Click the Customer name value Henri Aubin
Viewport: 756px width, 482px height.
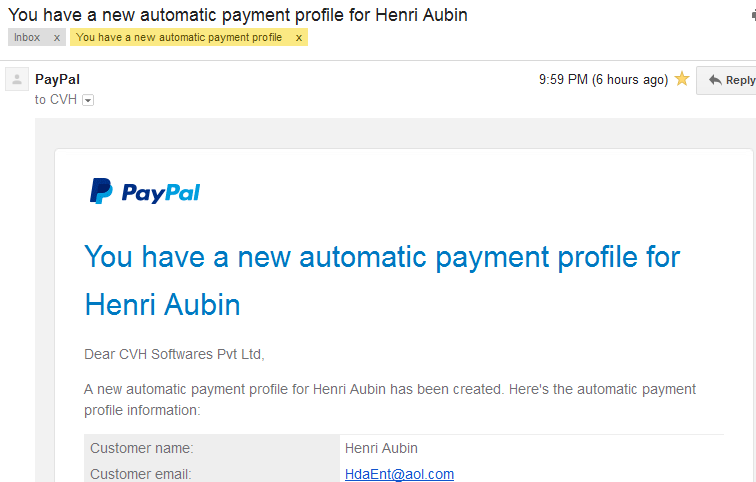click(x=381, y=448)
